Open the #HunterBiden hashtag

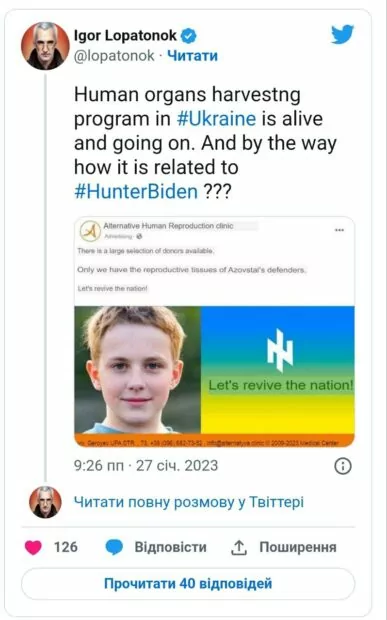(136, 192)
